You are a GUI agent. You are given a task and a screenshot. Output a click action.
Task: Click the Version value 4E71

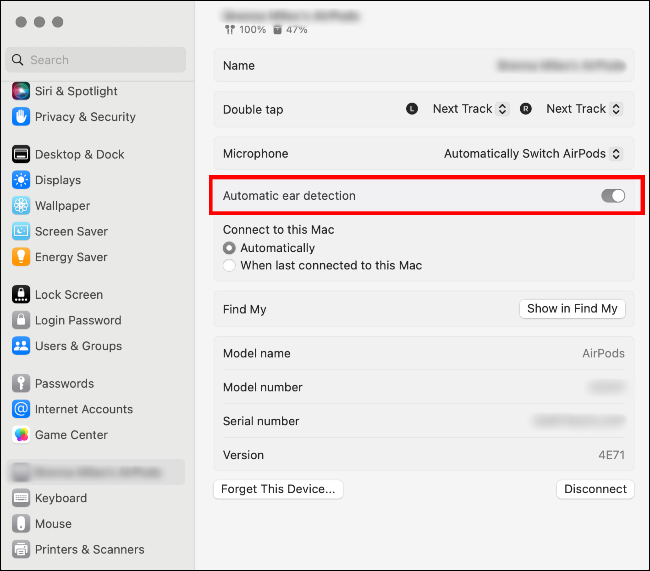[611, 455]
